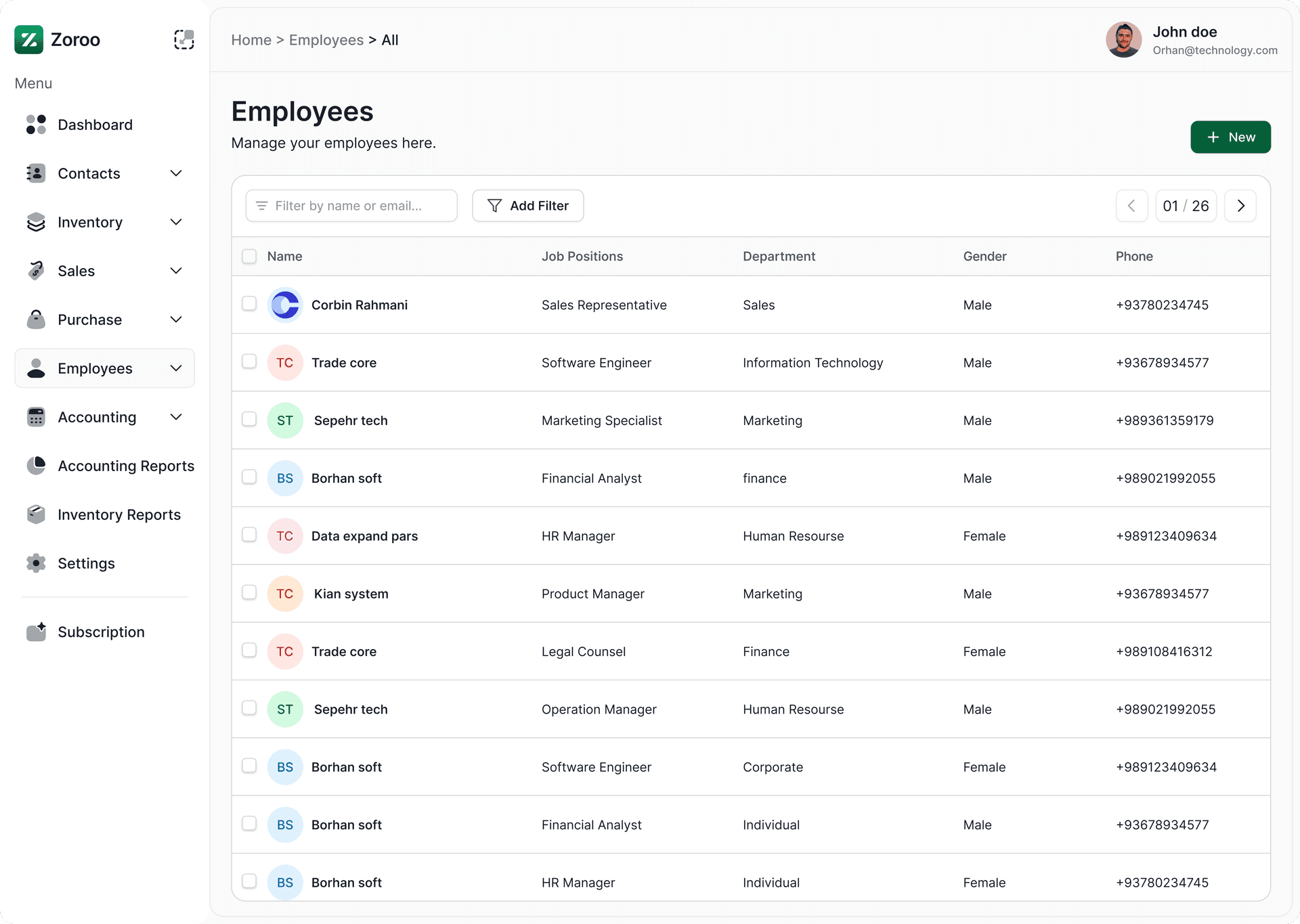The width and height of the screenshot is (1300, 924).
Task: Collapse the Employees section
Action: pyautogui.click(x=176, y=368)
